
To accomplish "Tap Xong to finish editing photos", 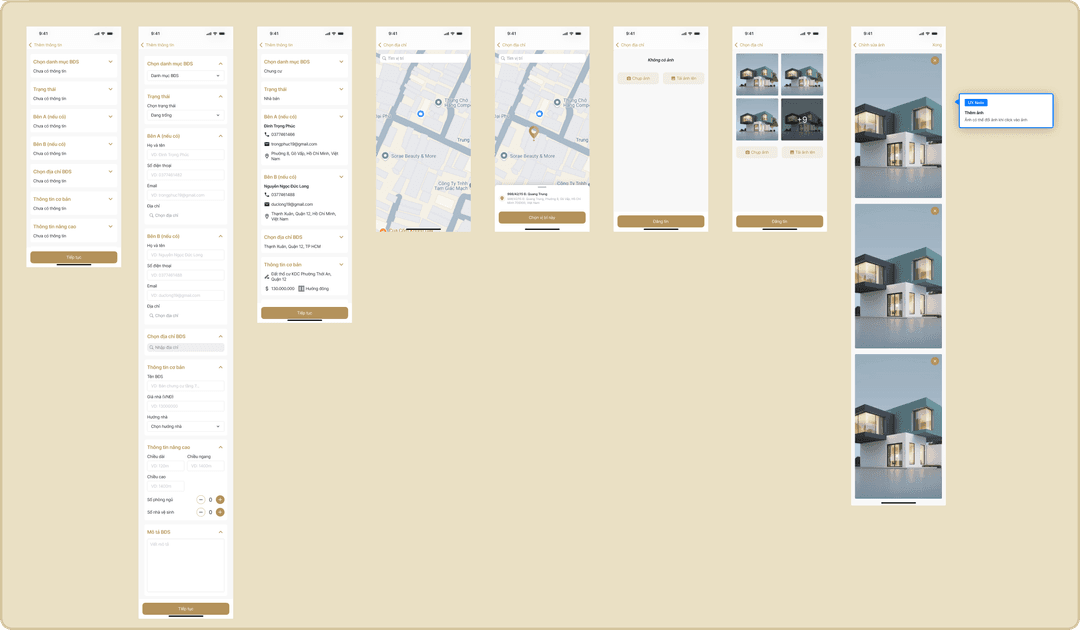I will pyautogui.click(x=936, y=45).
